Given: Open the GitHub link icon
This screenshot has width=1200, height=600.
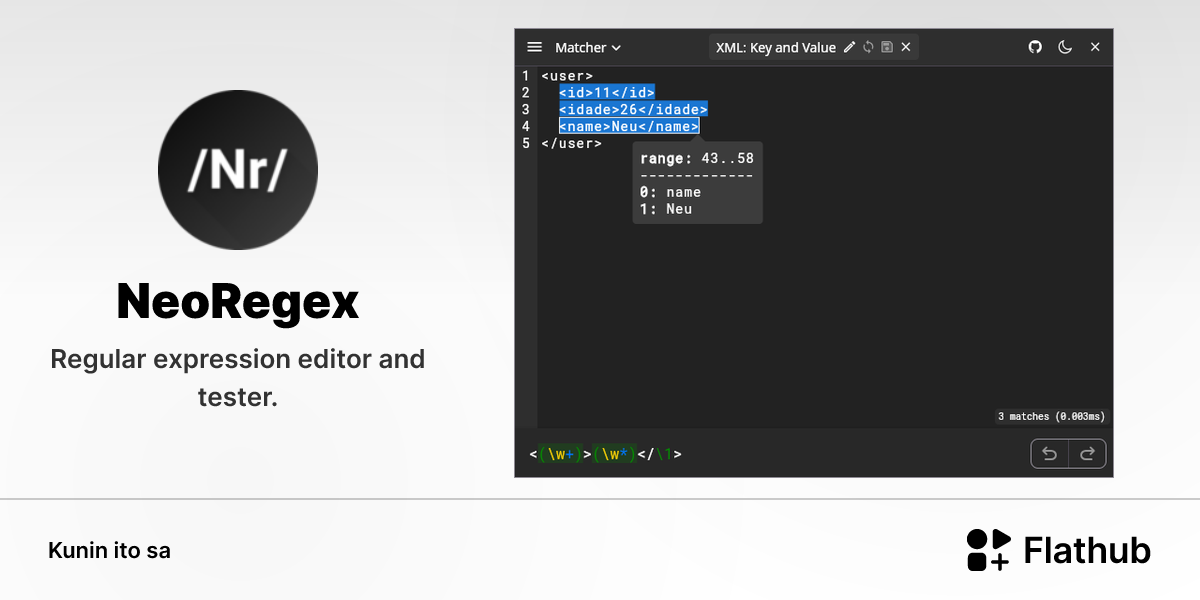Looking at the screenshot, I should pyautogui.click(x=1035, y=47).
